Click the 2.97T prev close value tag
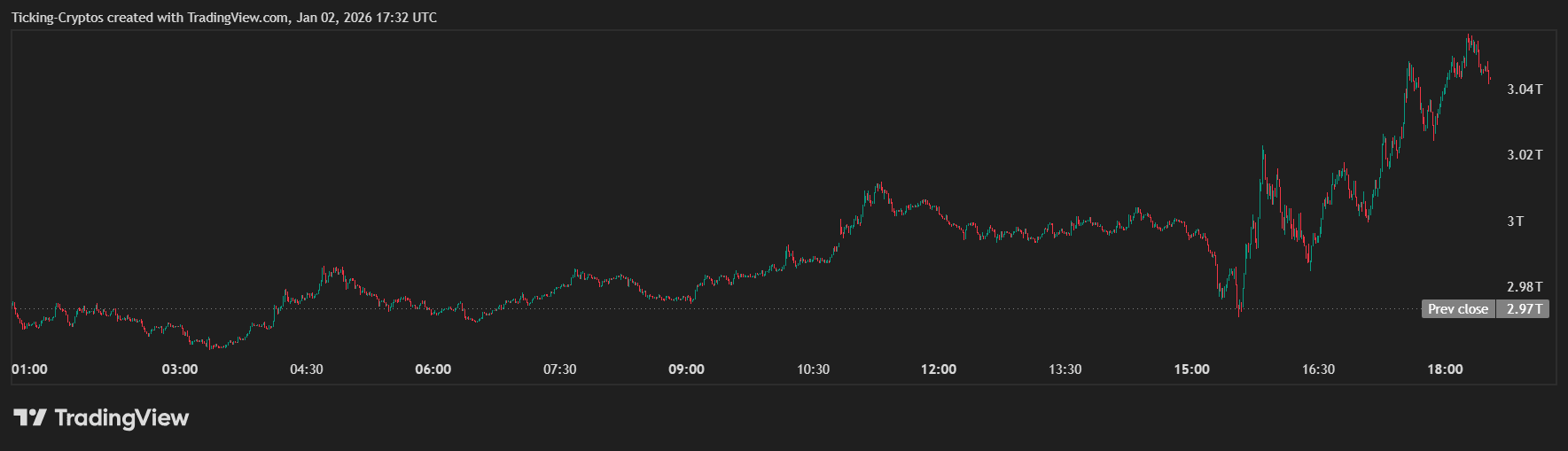This screenshot has height=451, width=1568. [1525, 309]
